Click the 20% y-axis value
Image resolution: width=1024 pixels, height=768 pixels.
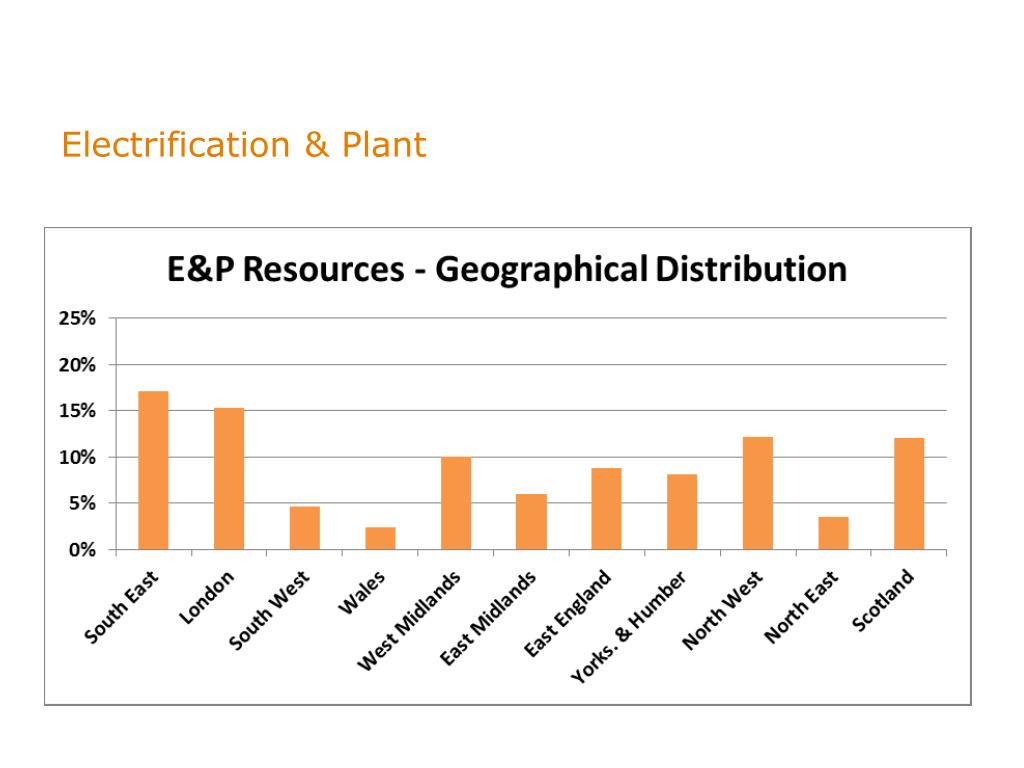pyautogui.click(x=77, y=365)
